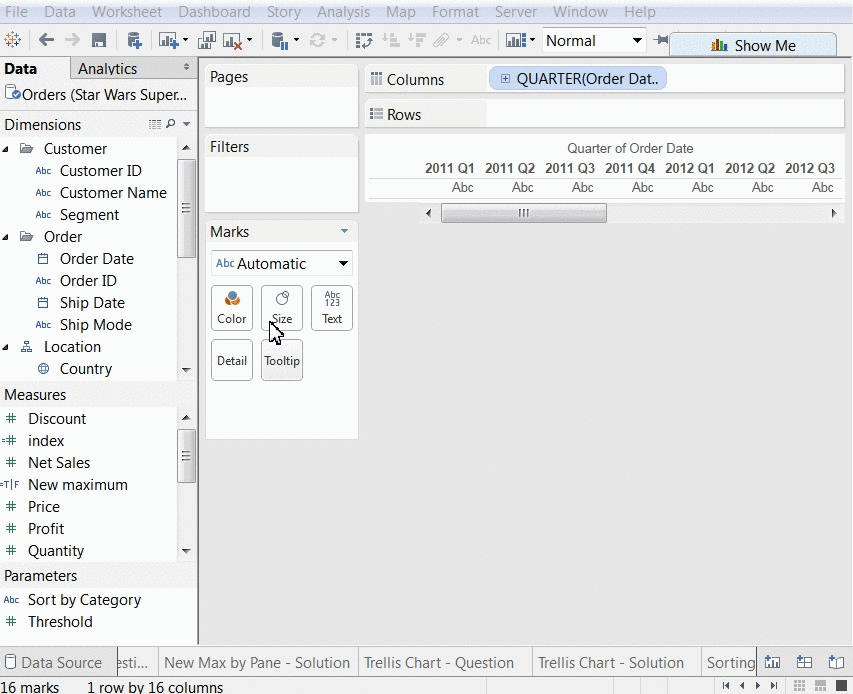Viewport: 853px width, 694px height.
Task: Click the view's horizontal scrollbar thumb
Action: 523,213
